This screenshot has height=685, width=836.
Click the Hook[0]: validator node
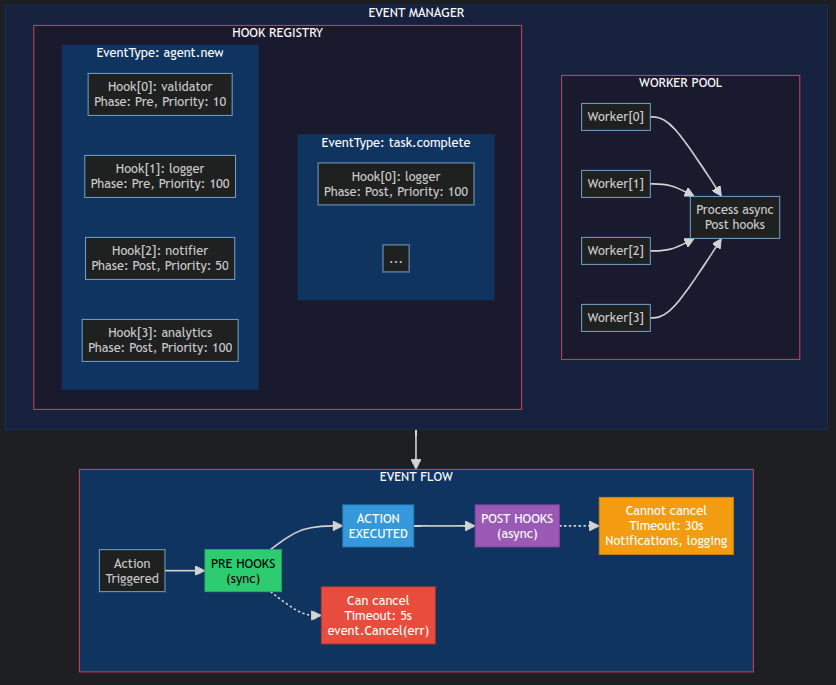160,94
